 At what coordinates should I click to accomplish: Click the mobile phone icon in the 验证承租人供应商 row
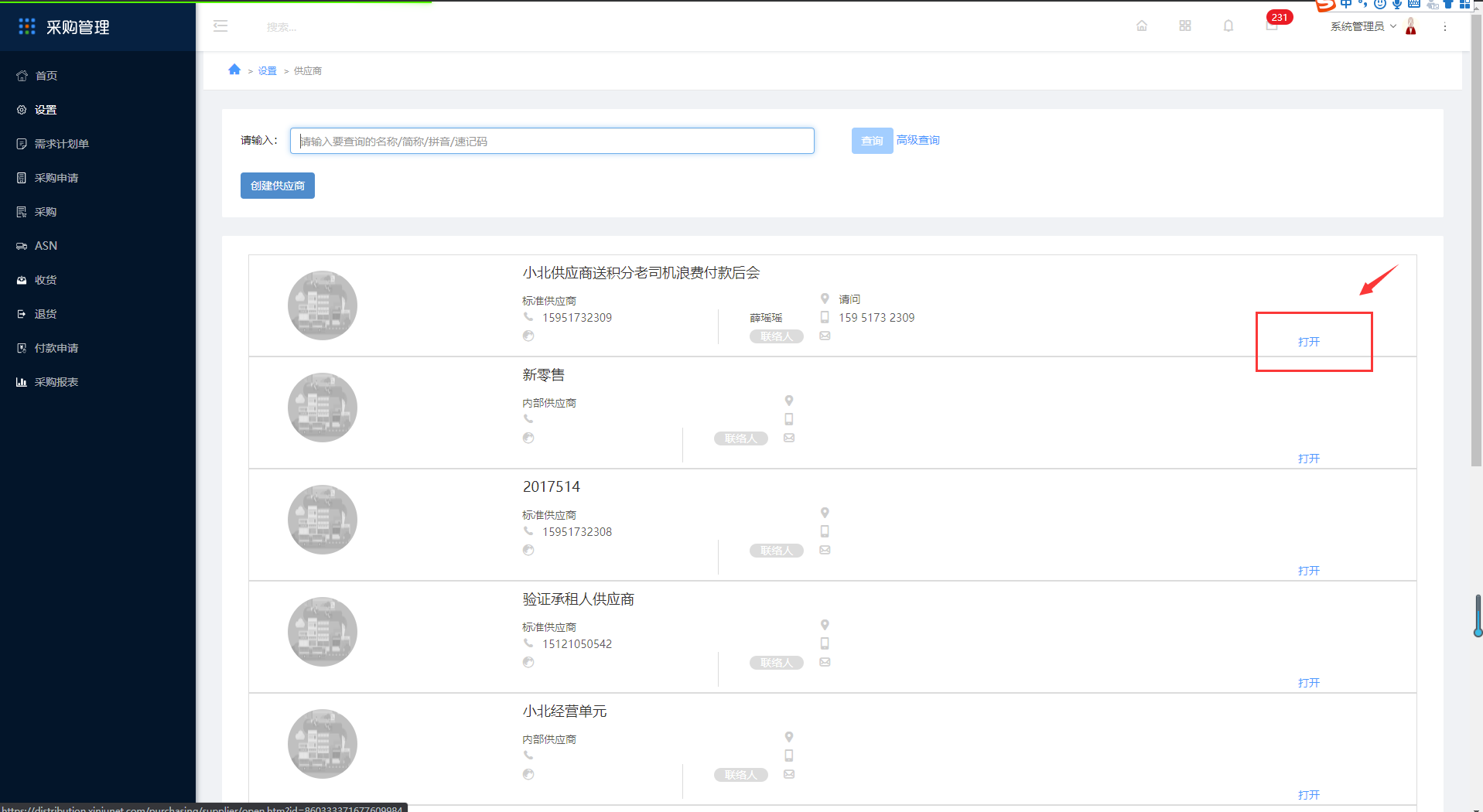[x=825, y=643]
